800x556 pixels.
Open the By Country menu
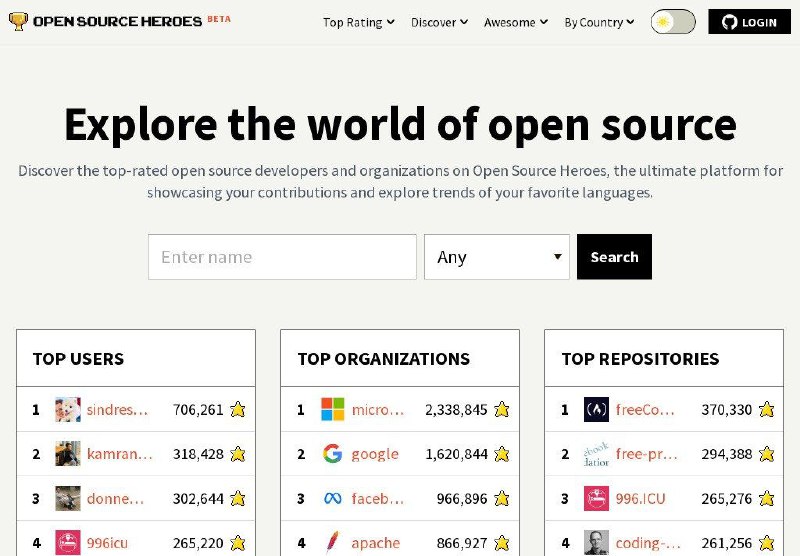click(x=599, y=22)
